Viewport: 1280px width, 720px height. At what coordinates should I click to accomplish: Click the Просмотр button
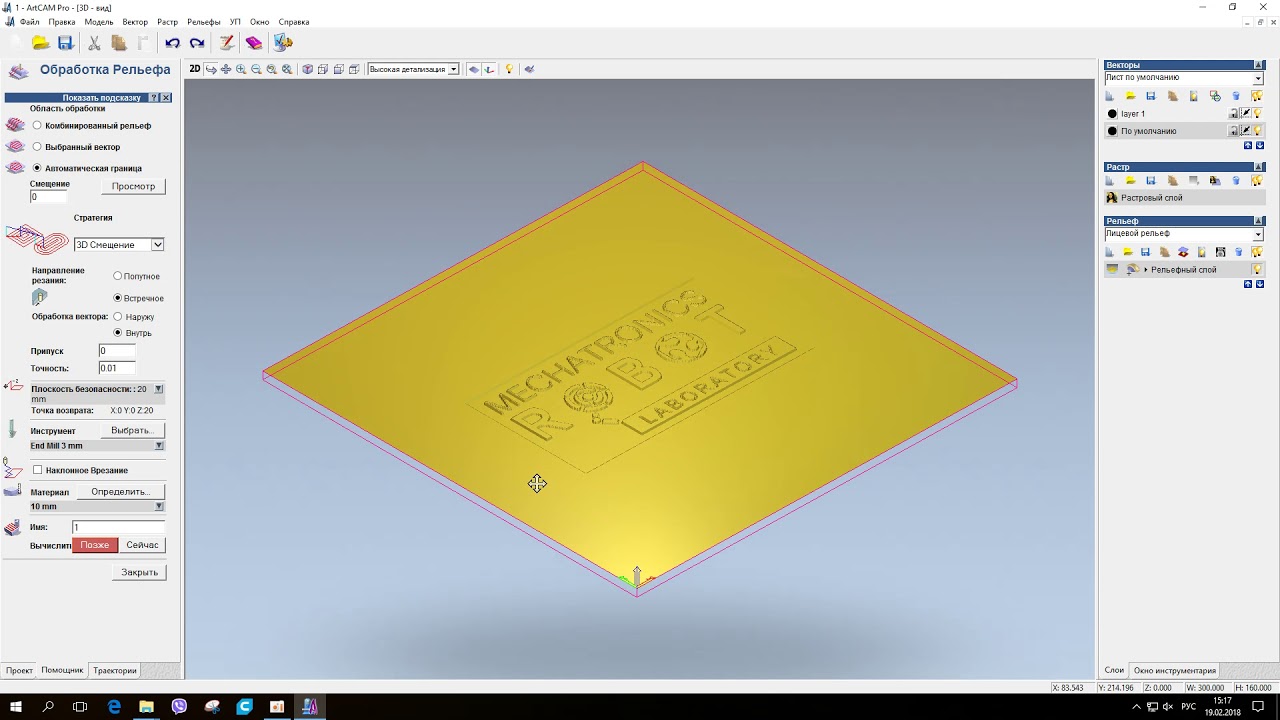[x=133, y=186]
